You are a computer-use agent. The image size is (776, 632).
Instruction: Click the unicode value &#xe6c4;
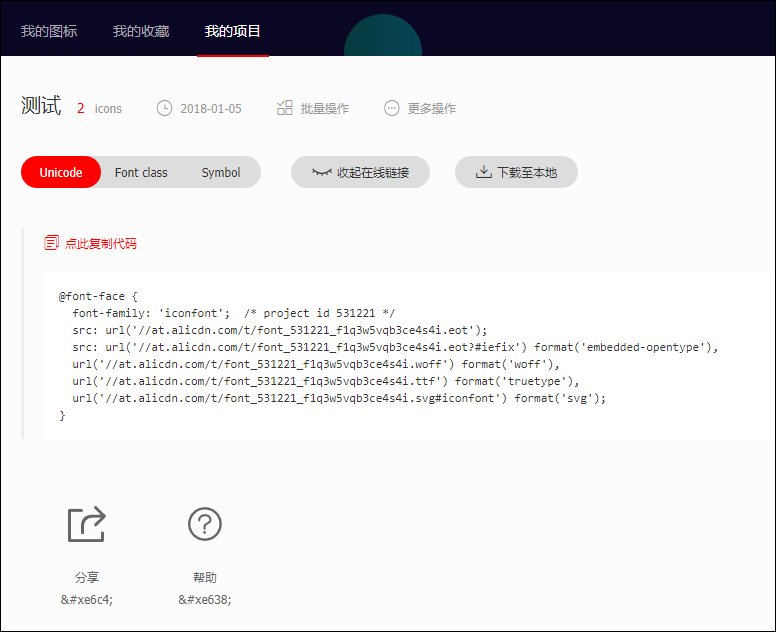(x=87, y=600)
